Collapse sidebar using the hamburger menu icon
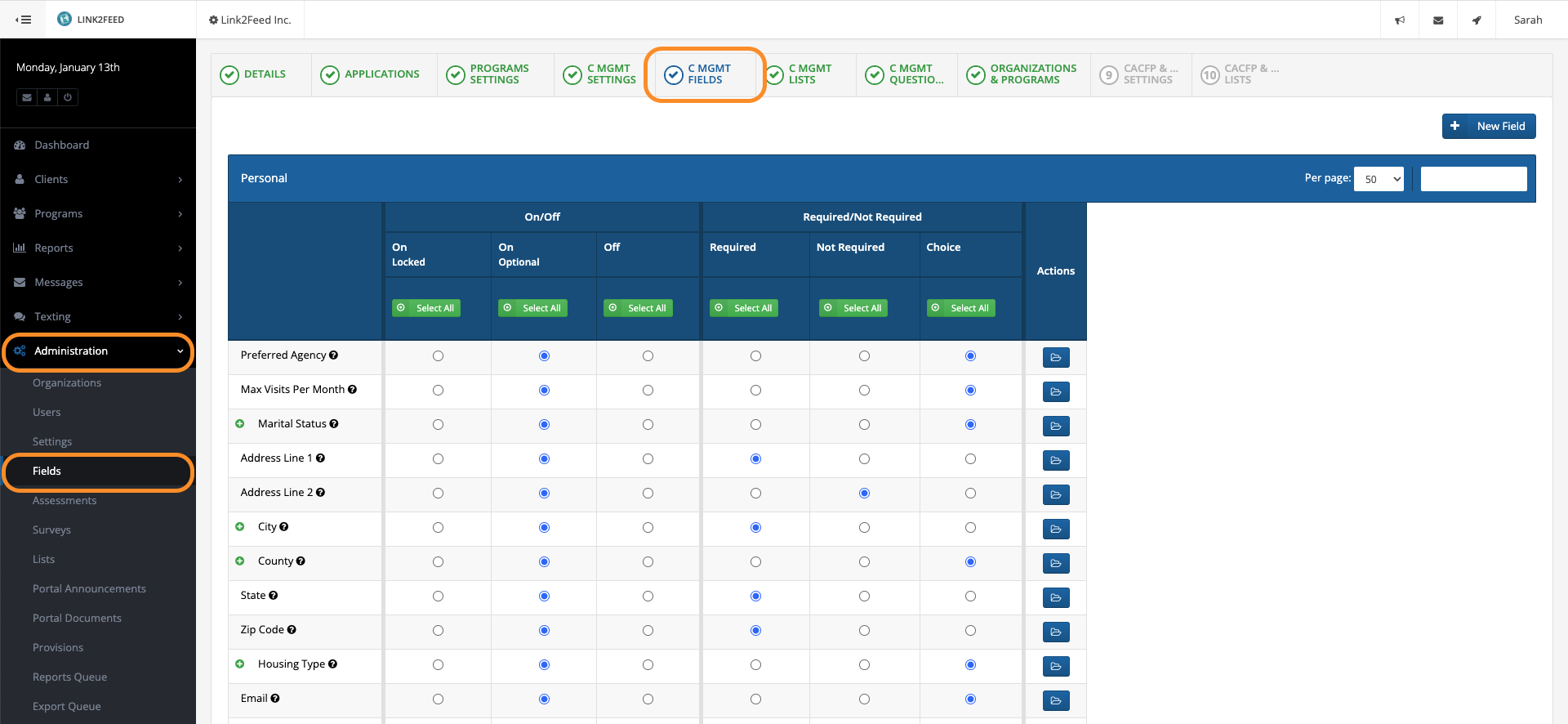 (24, 20)
